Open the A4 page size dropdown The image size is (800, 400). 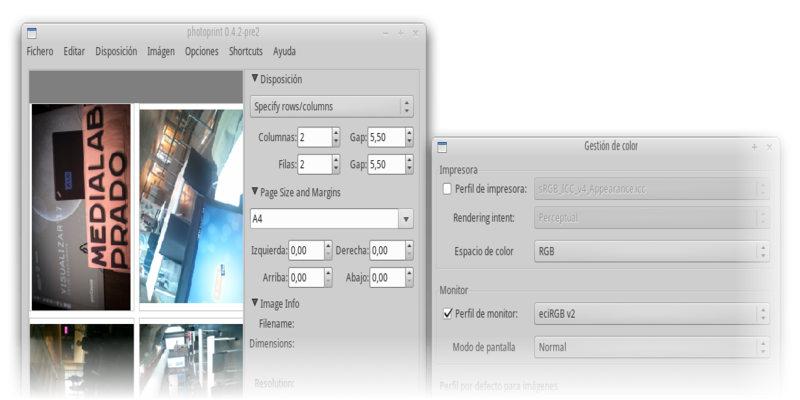coord(406,219)
